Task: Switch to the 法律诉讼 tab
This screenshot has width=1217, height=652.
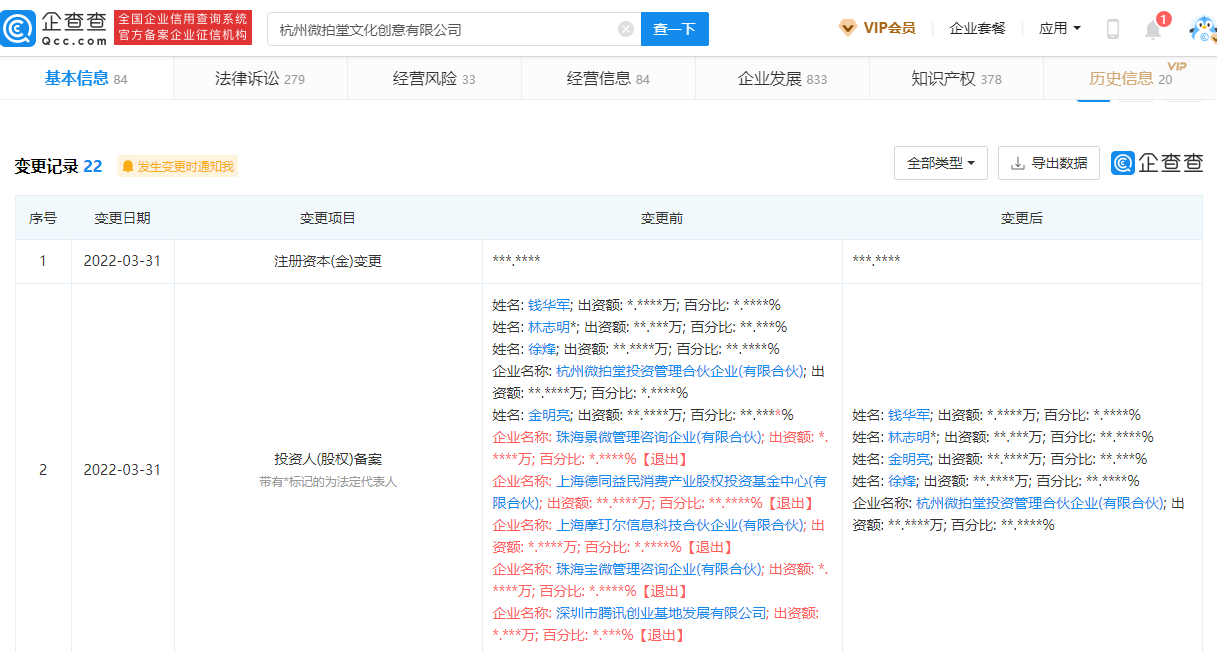Action: pos(260,78)
